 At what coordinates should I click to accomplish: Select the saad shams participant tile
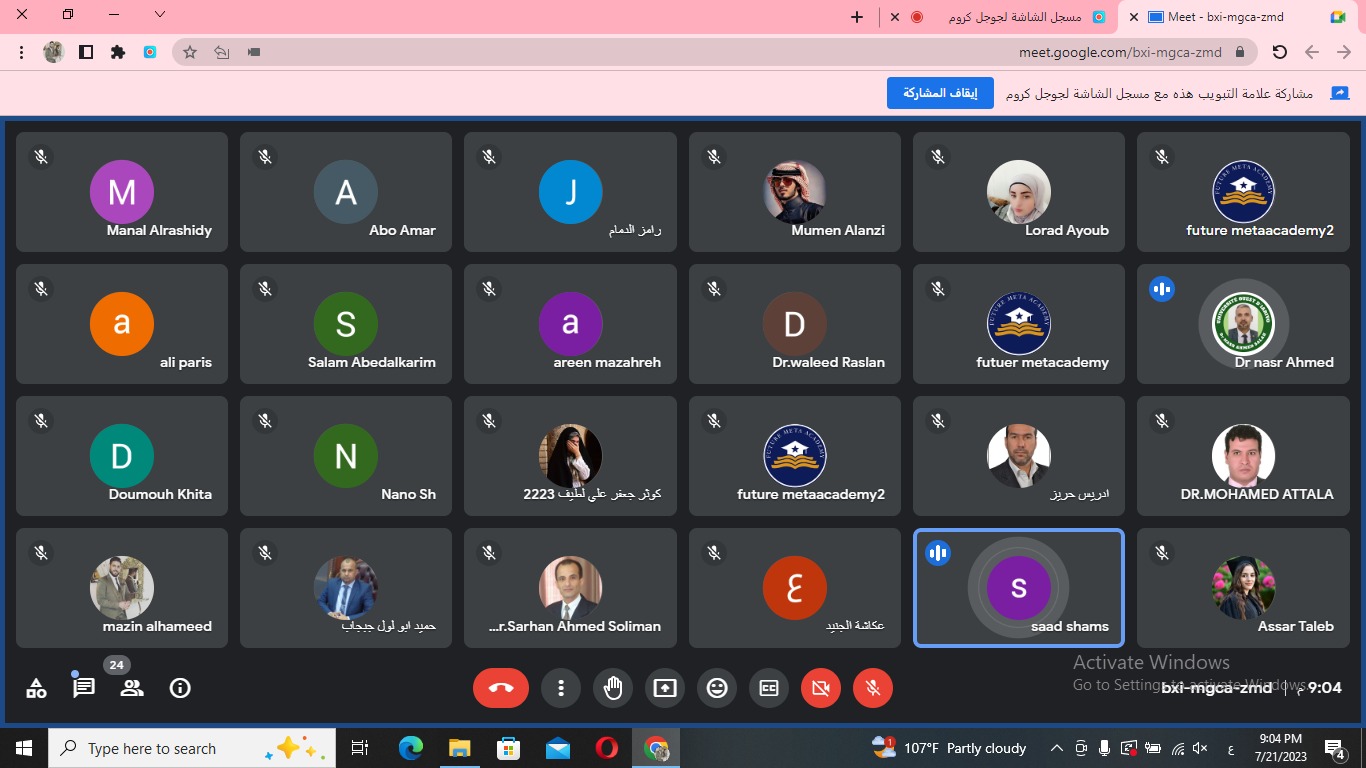point(1018,588)
